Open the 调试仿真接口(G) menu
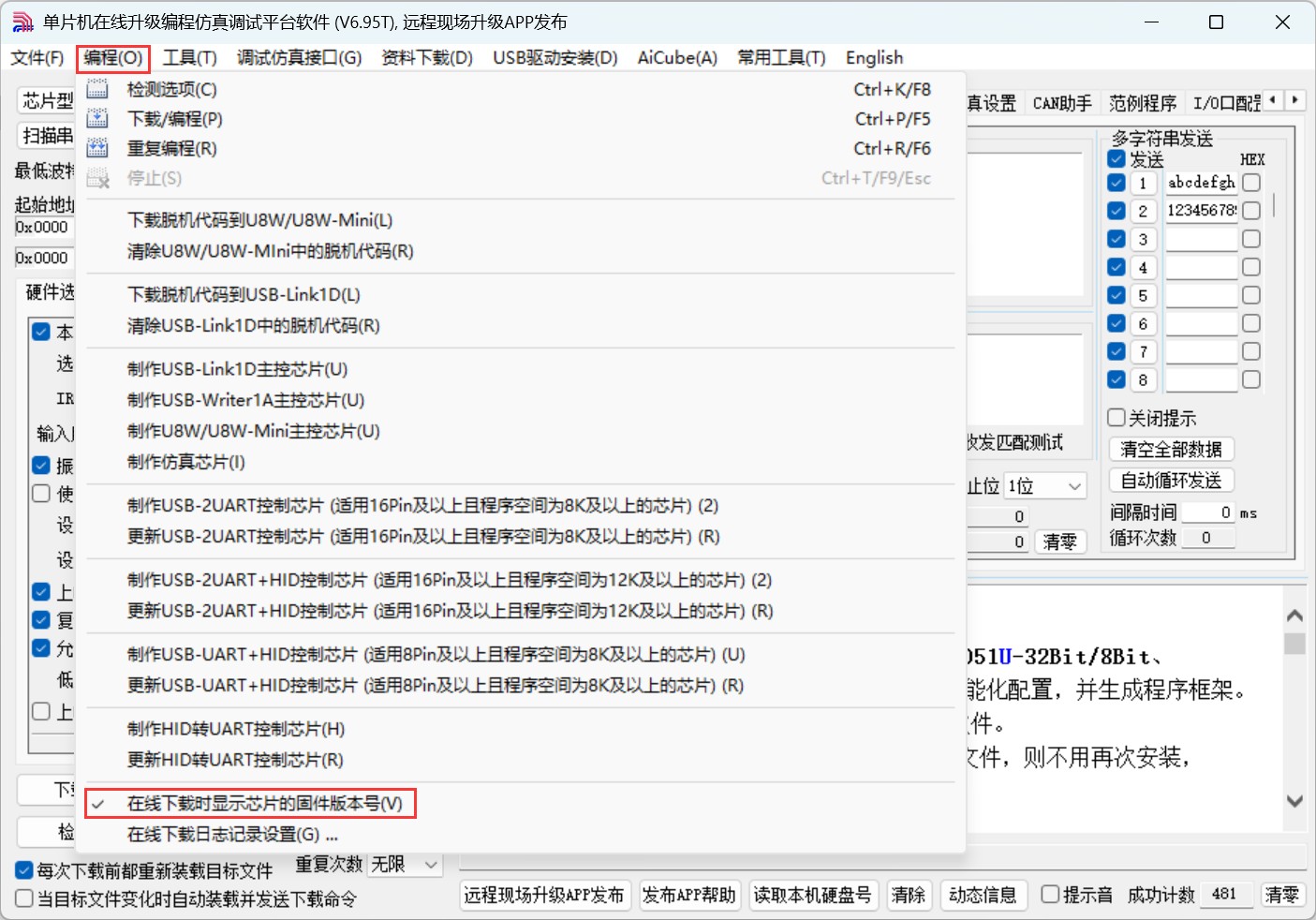Screen dimensions: 1316x920 click(x=300, y=58)
